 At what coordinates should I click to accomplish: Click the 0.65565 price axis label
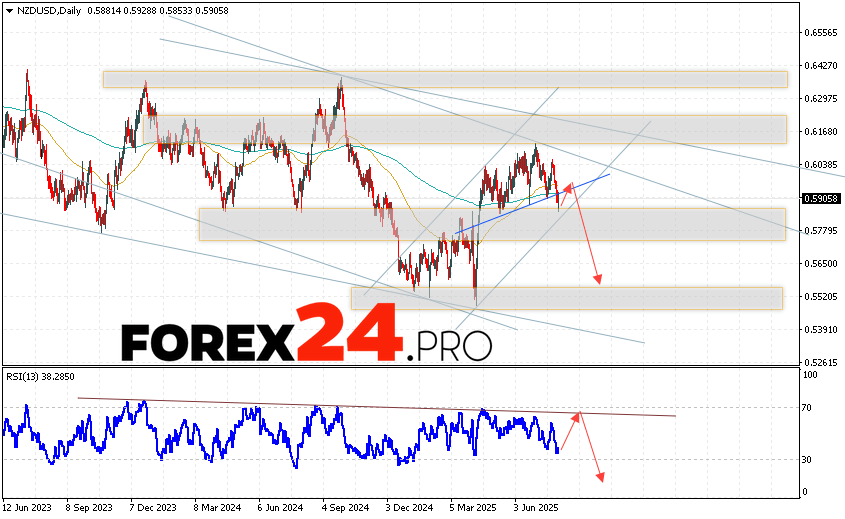tap(820, 33)
